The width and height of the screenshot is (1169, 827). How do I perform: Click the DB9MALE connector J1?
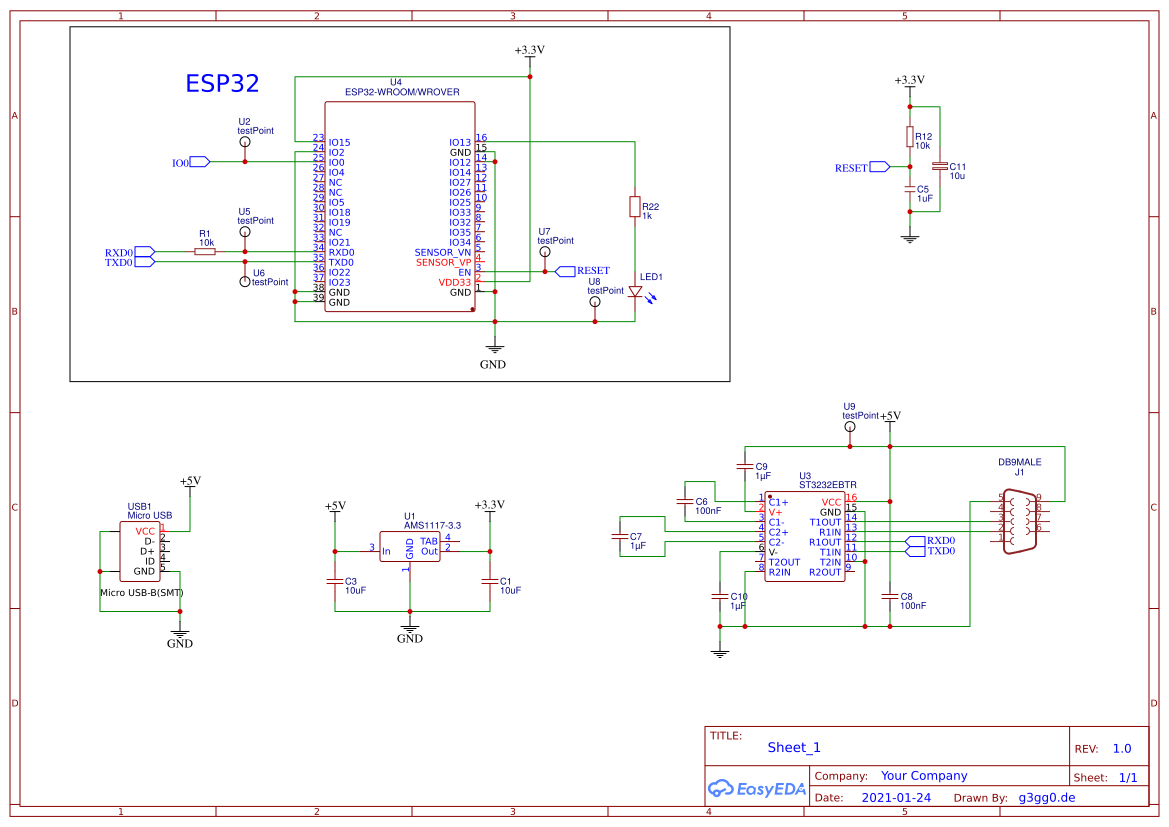click(1019, 520)
